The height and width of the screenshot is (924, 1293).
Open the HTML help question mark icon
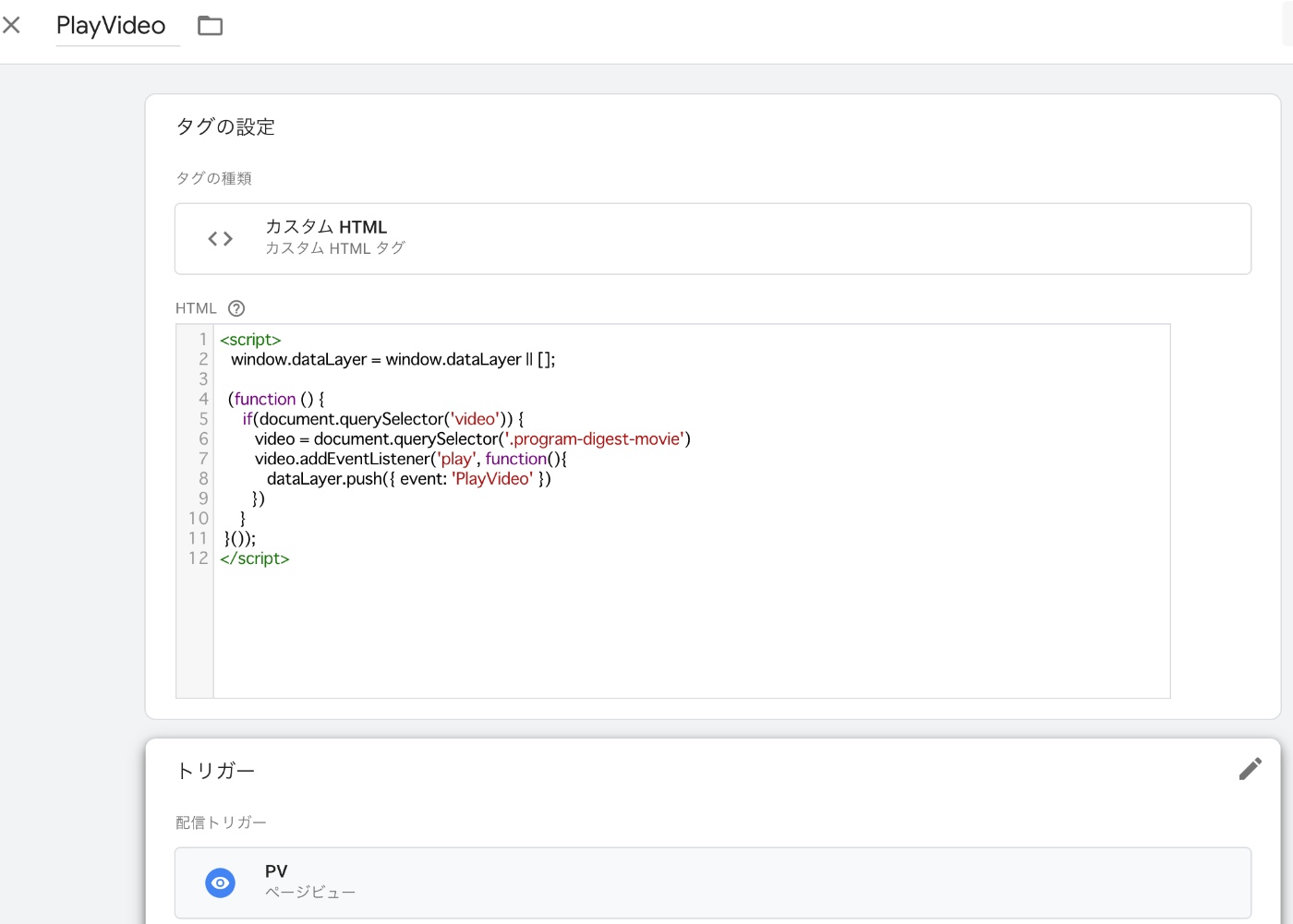236,308
